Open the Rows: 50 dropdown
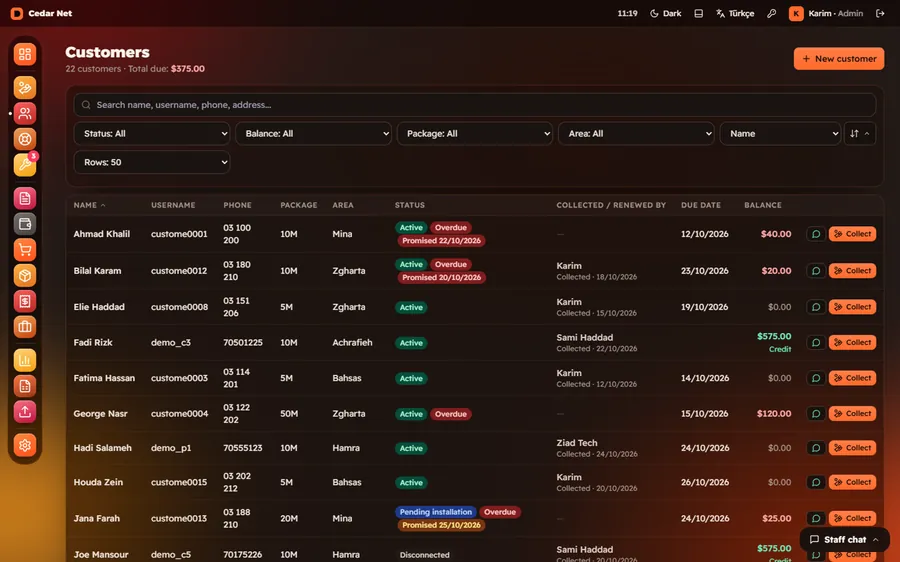Image resolution: width=900 pixels, height=562 pixels. pos(152,162)
